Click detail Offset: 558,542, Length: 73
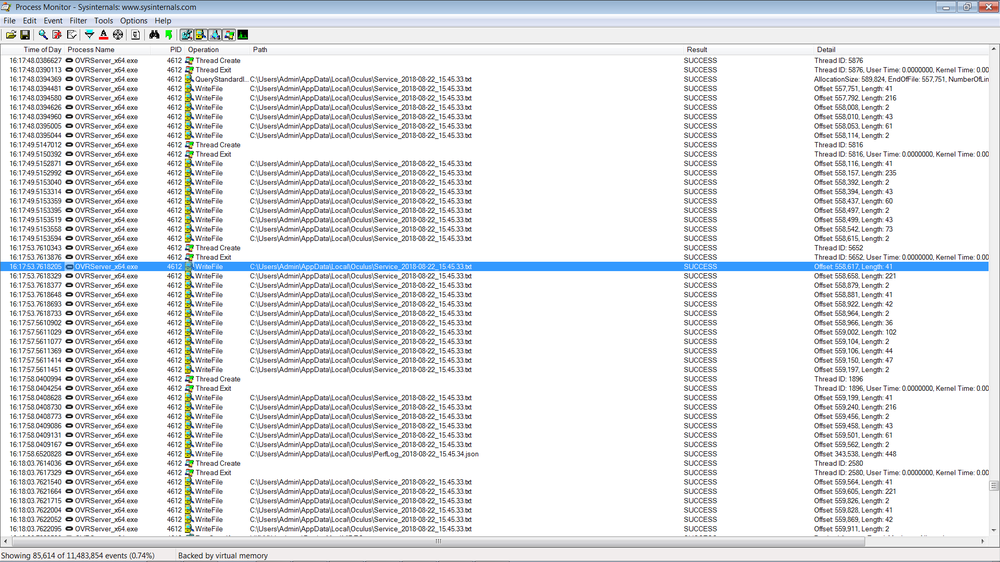 point(853,229)
